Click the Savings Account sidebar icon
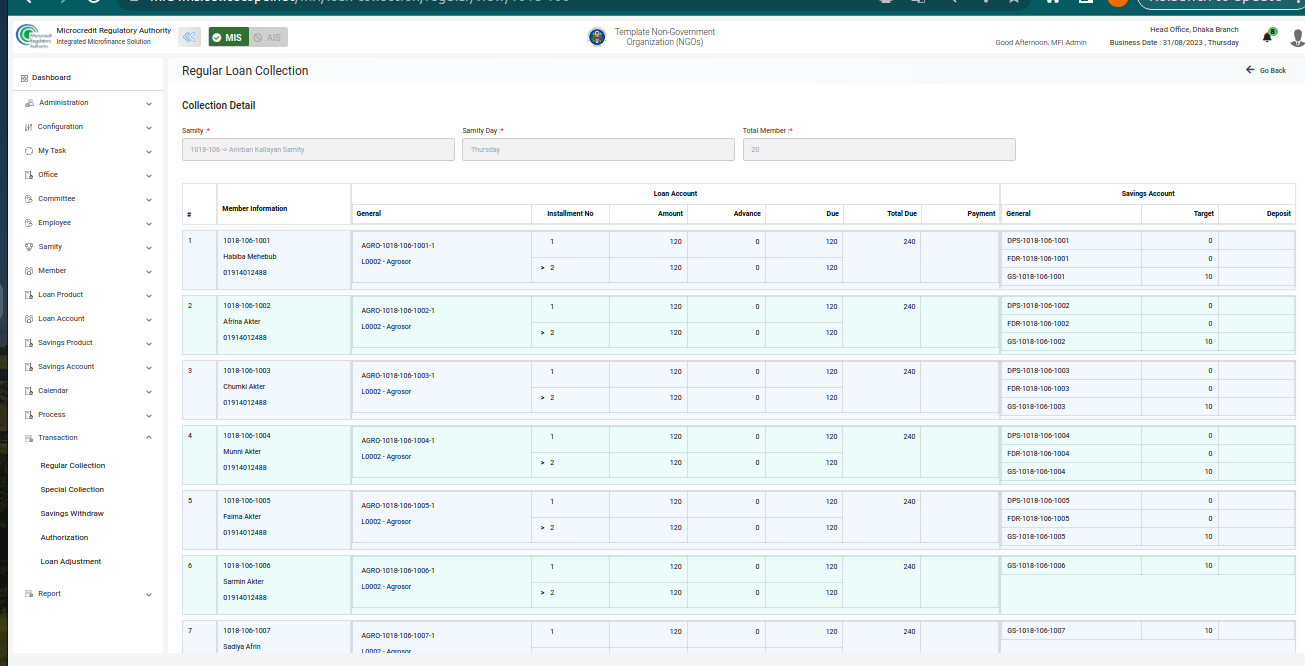Viewport: 1305px width, 666px height. pyautogui.click(x=29, y=367)
